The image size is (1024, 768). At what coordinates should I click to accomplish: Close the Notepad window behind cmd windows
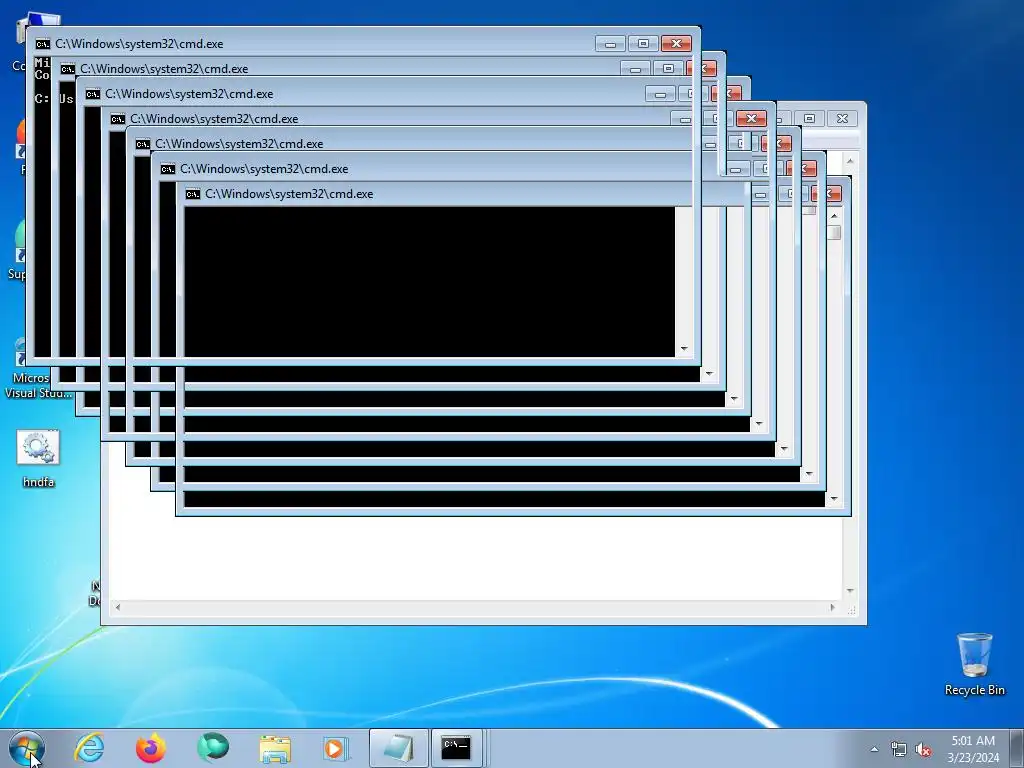tap(842, 118)
